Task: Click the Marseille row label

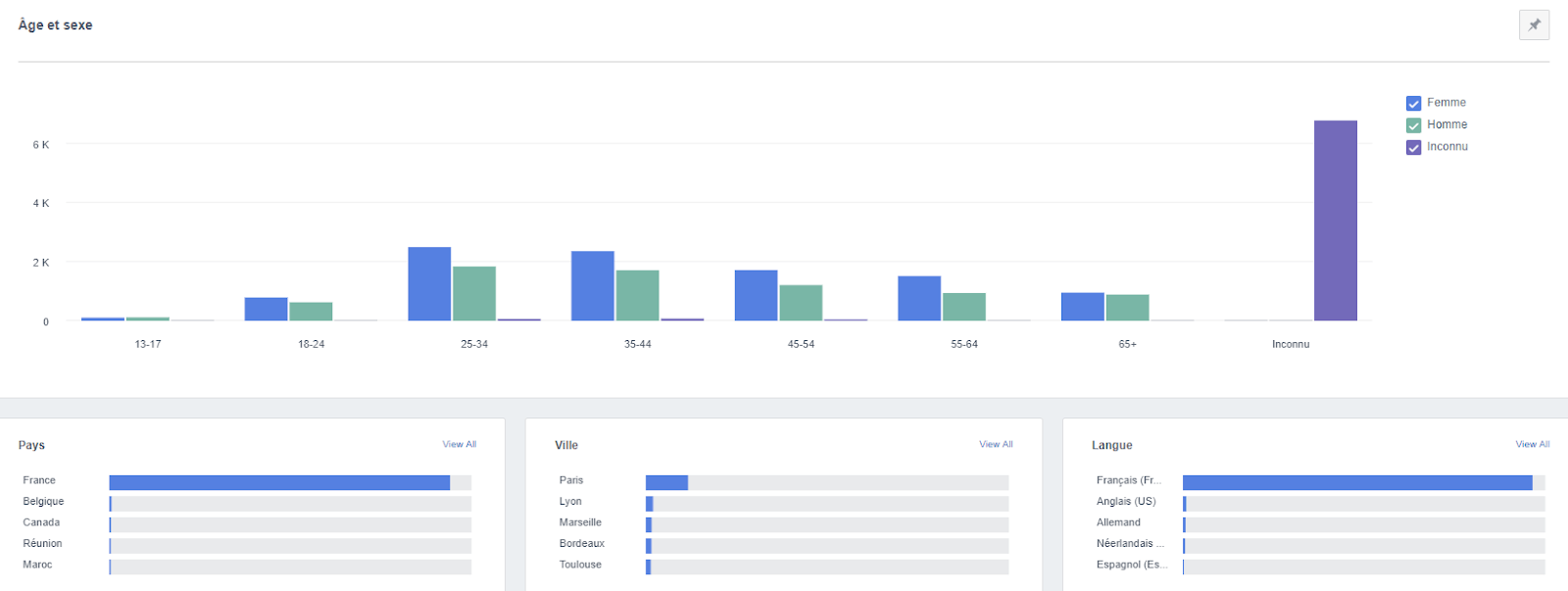Action: [580, 522]
